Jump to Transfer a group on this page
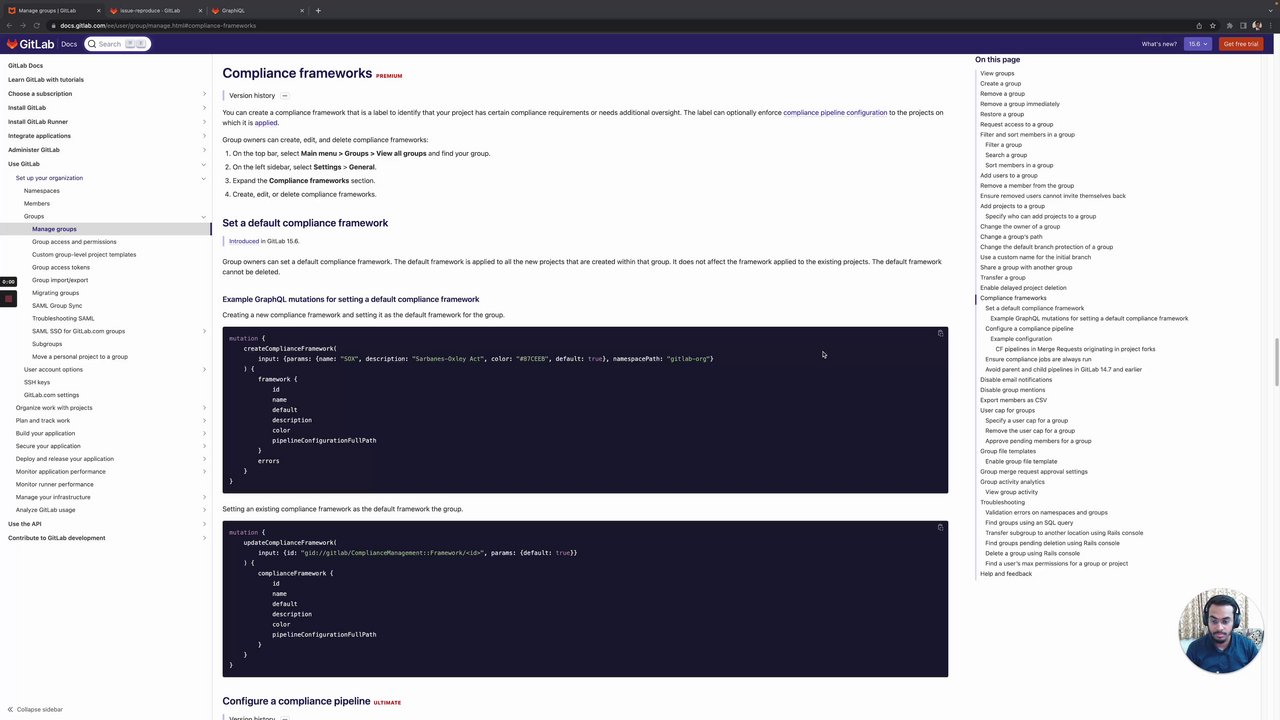 [1002, 277]
